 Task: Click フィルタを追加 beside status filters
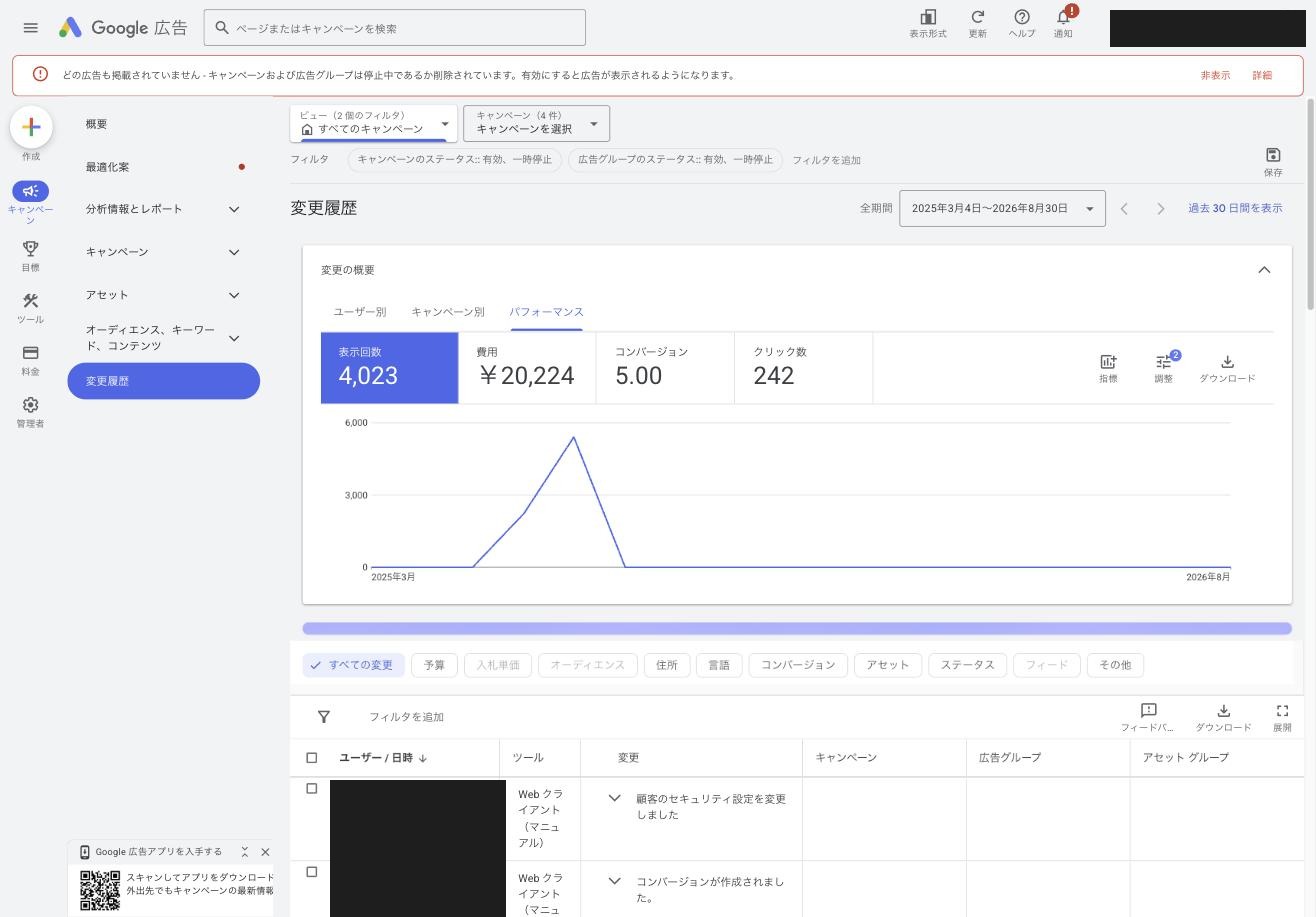(826, 160)
